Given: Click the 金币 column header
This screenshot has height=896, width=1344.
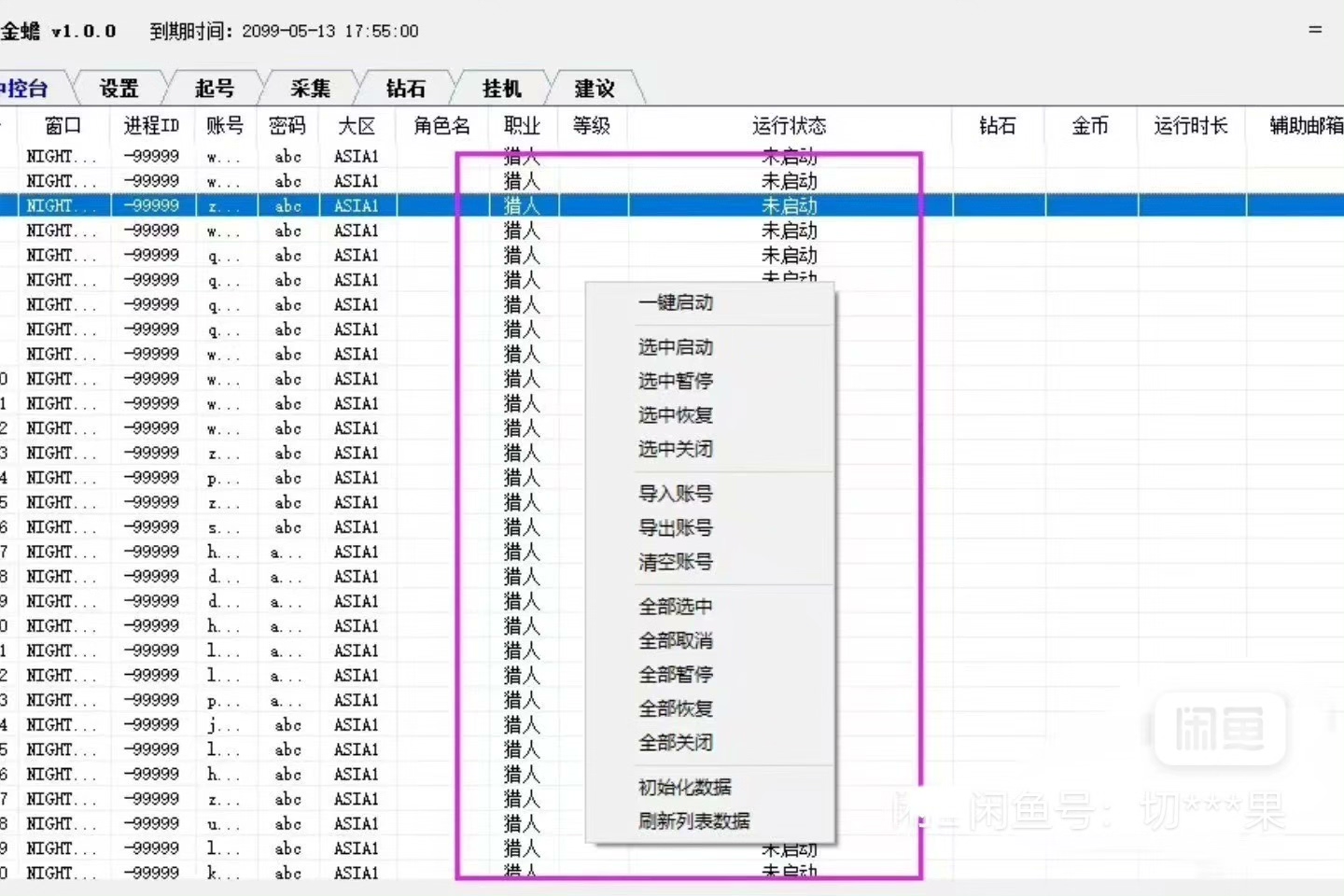Looking at the screenshot, I should 1090,126.
